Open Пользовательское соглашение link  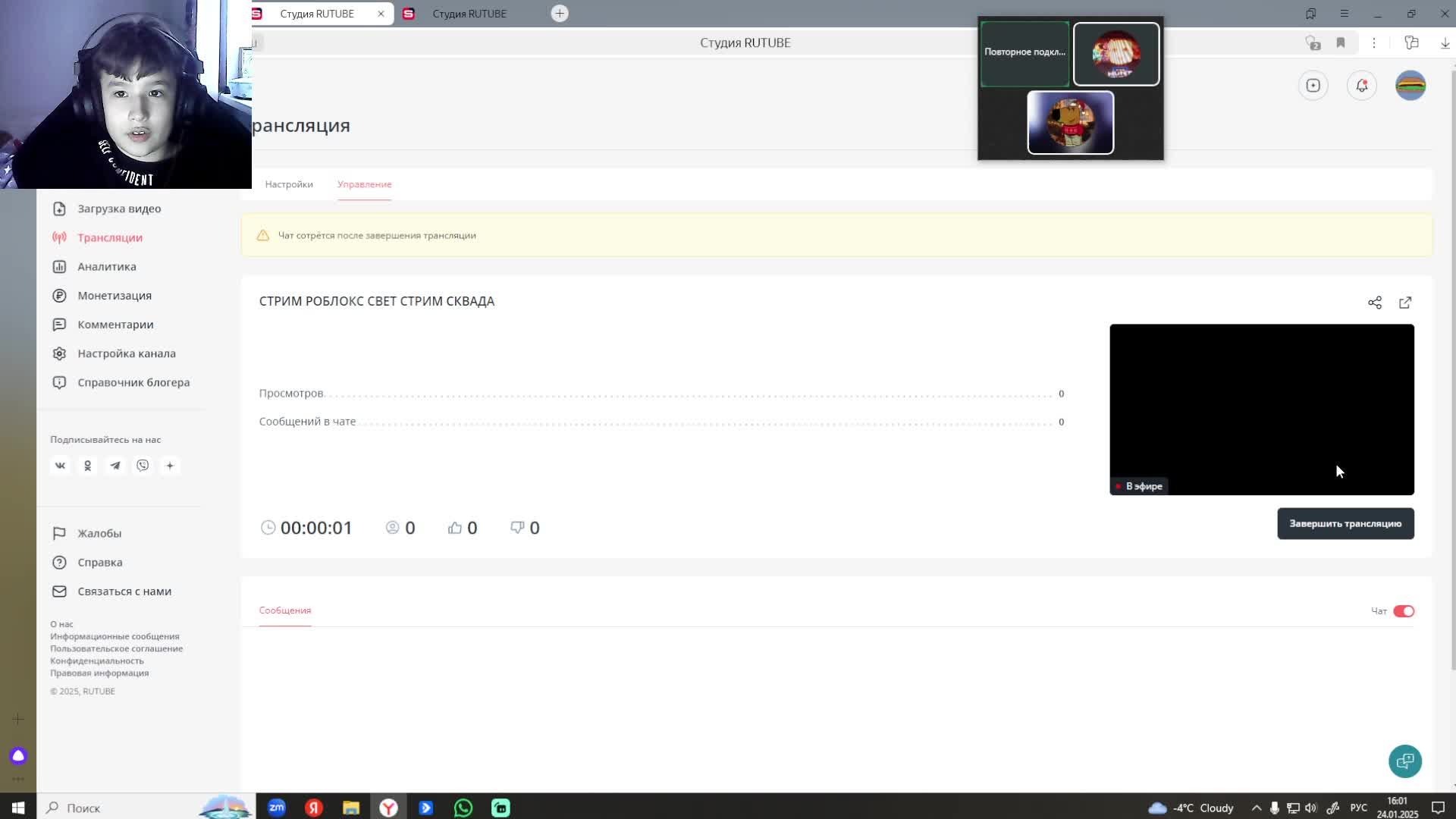[116, 648]
